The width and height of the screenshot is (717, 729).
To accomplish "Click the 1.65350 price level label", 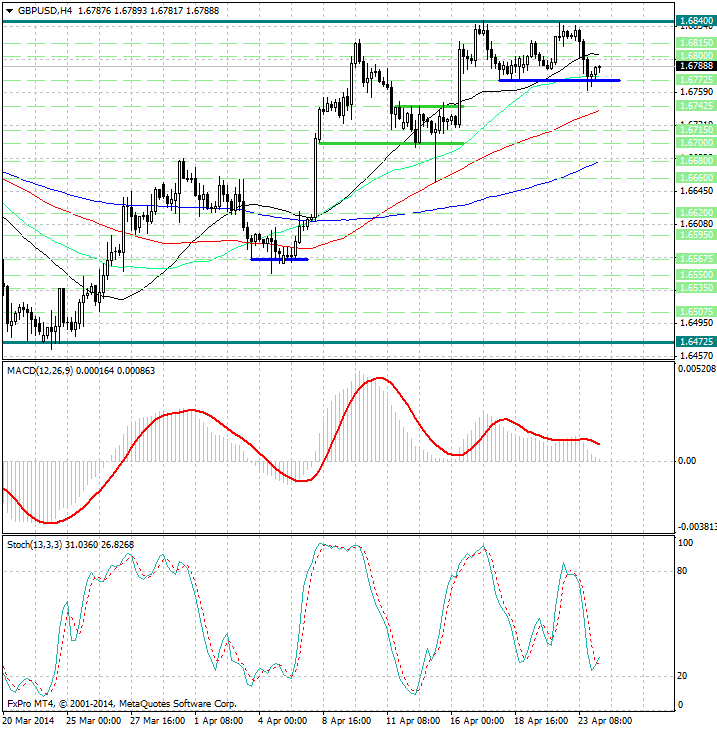I will [696, 288].
